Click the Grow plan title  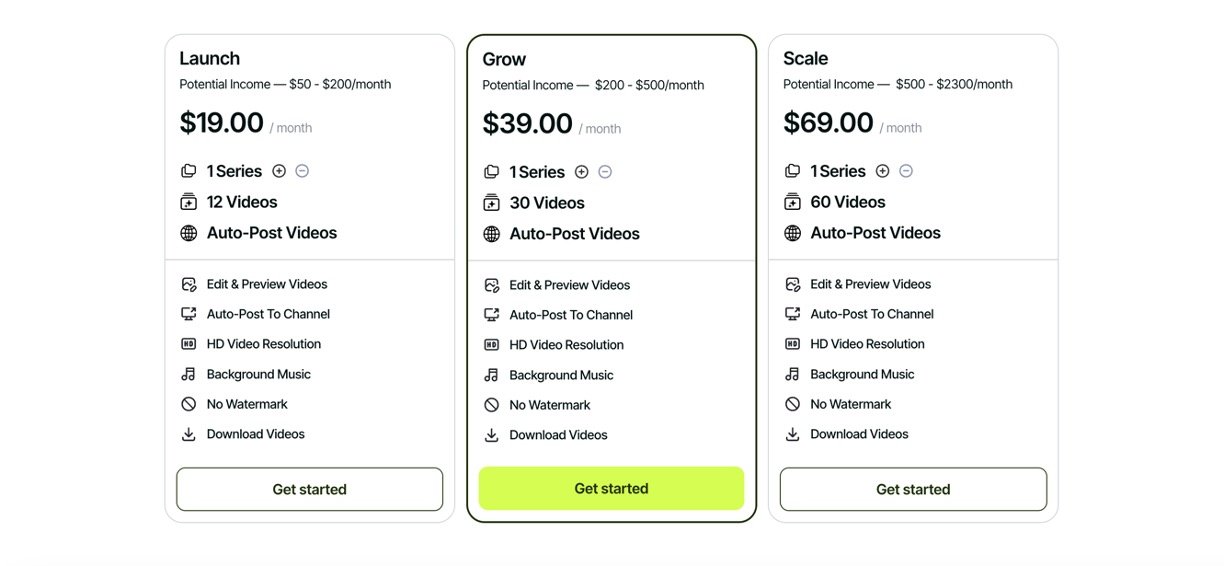tap(504, 59)
